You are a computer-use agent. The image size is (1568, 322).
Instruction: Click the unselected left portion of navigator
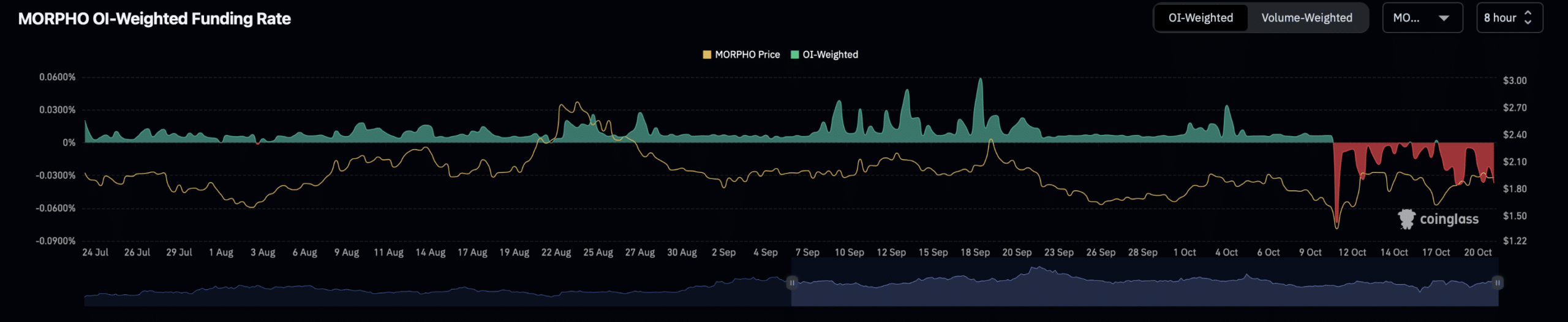429,294
